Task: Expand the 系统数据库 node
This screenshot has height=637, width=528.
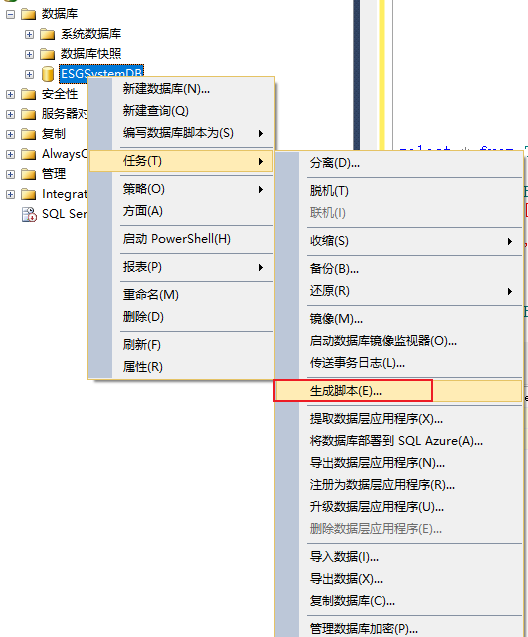Action: click(x=29, y=35)
